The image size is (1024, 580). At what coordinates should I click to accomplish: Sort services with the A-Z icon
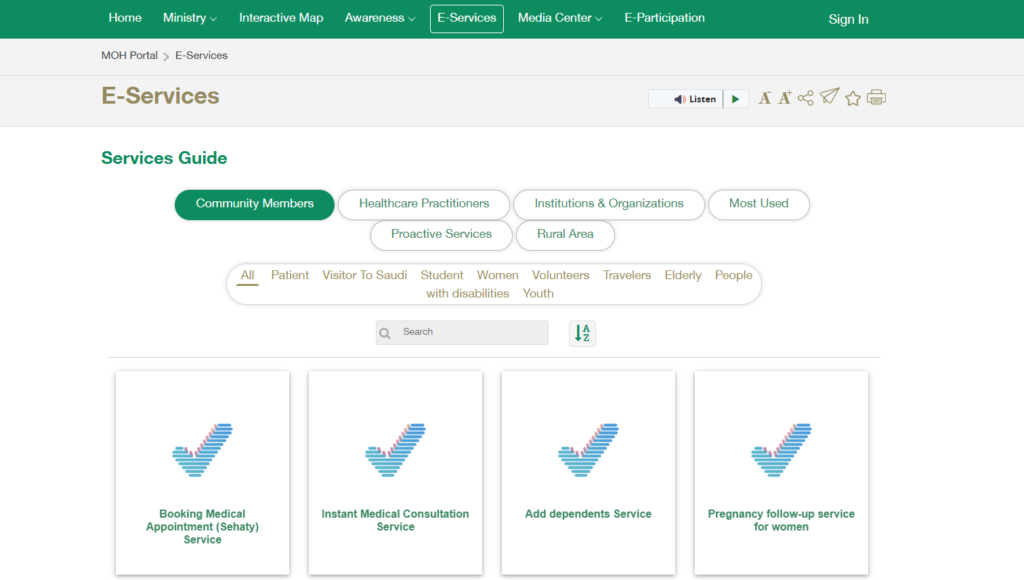582,333
